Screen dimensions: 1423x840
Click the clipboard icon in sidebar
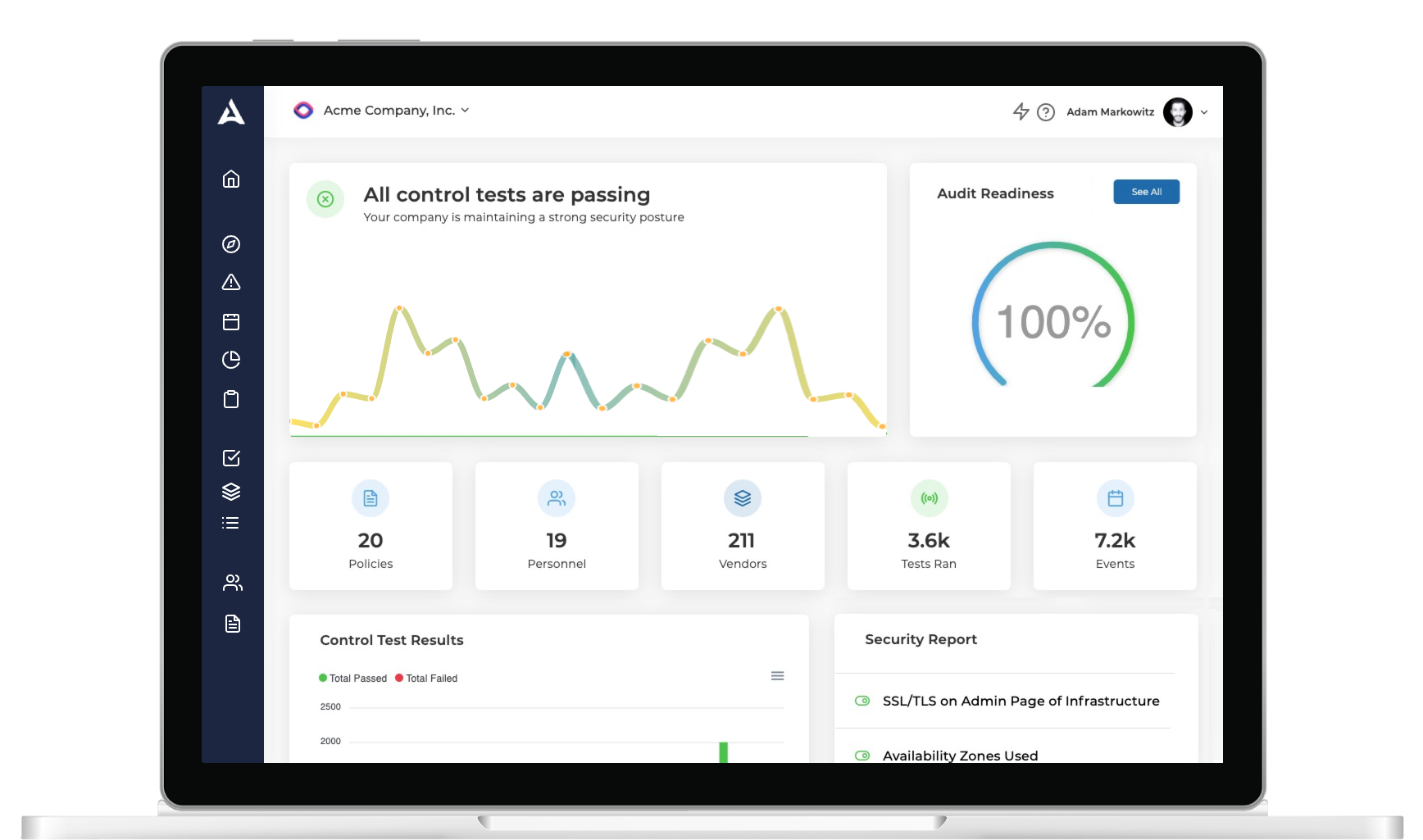coord(231,399)
